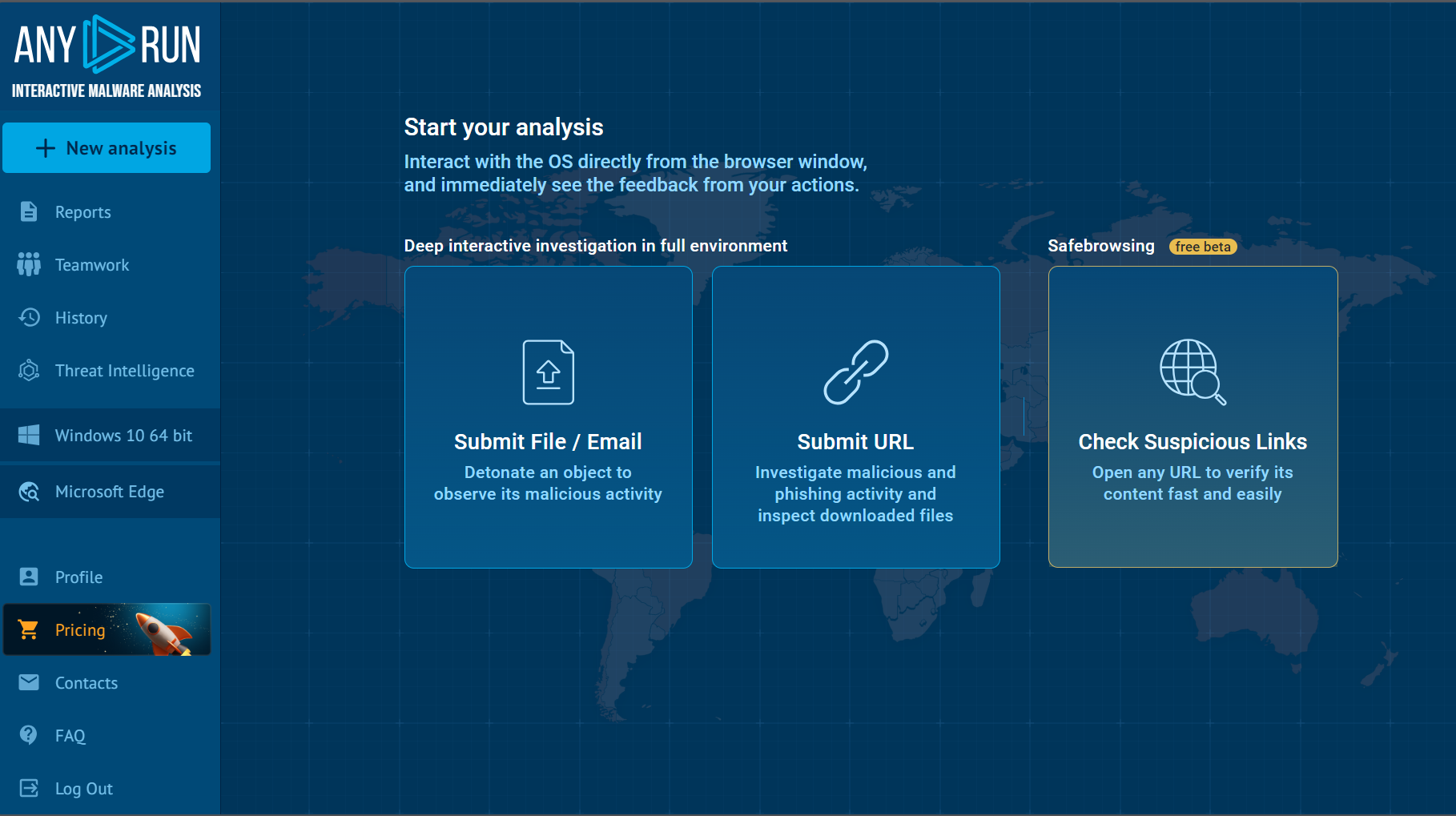Open the Pricing page
This screenshot has height=816, width=1456.
[x=107, y=630]
